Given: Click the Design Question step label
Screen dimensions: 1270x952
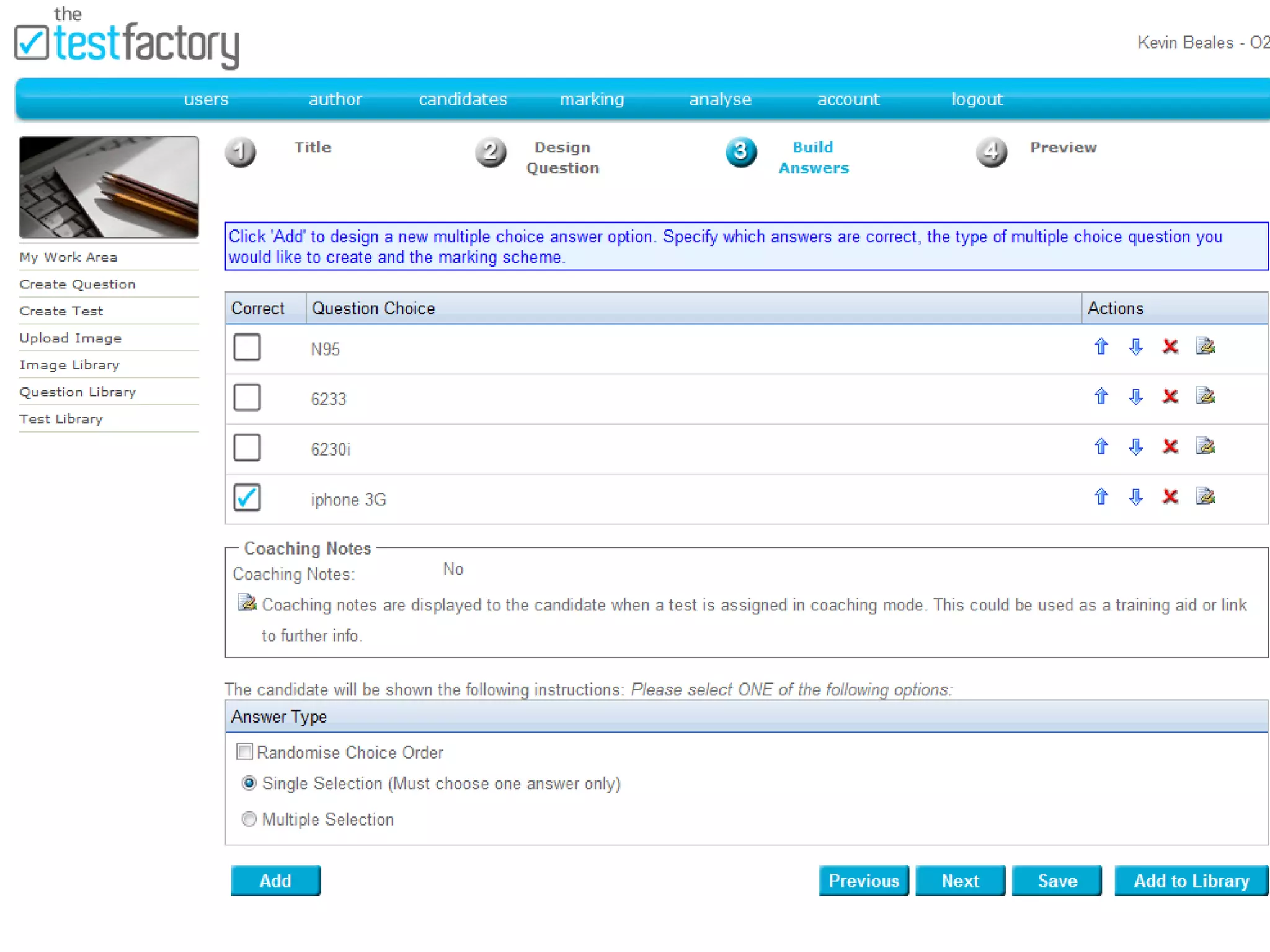Looking at the screenshot, I should [562, 157].
